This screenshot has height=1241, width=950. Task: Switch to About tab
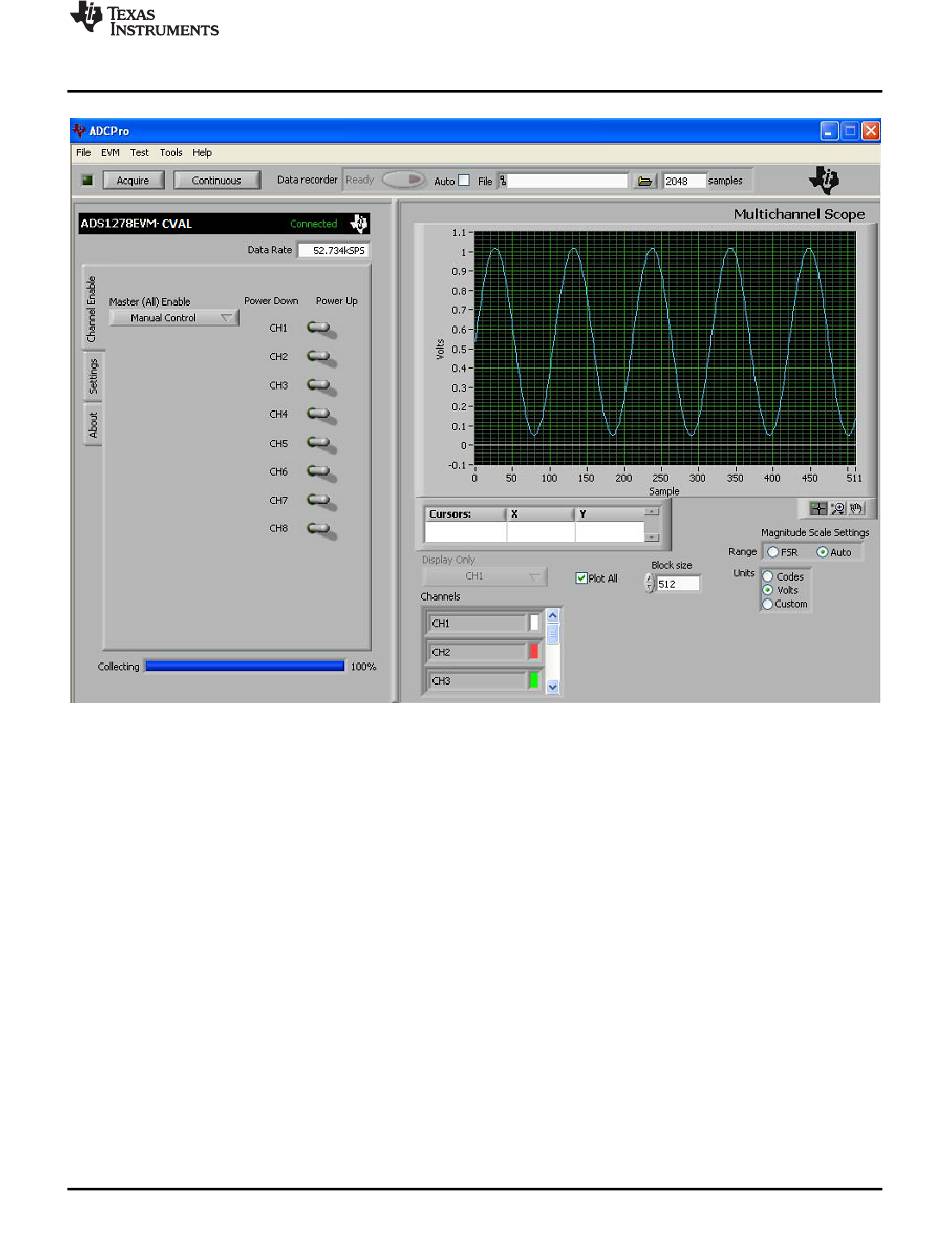[92, 425]
